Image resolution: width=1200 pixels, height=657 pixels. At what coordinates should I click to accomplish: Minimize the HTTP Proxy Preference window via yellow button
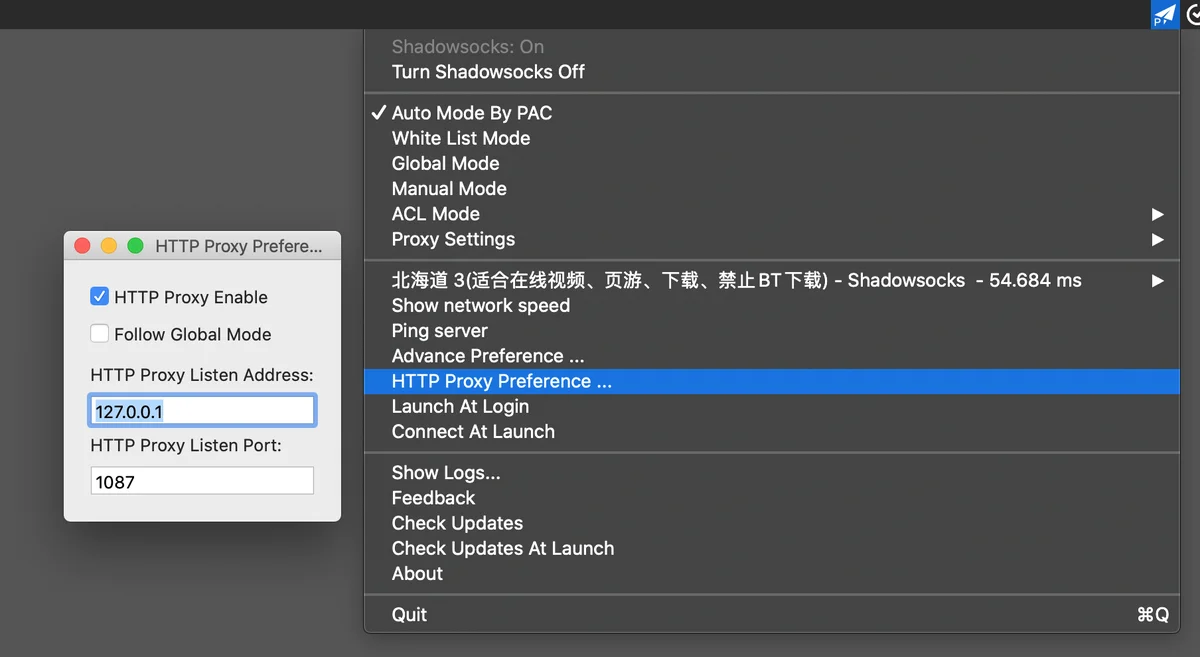click(109, 246)
